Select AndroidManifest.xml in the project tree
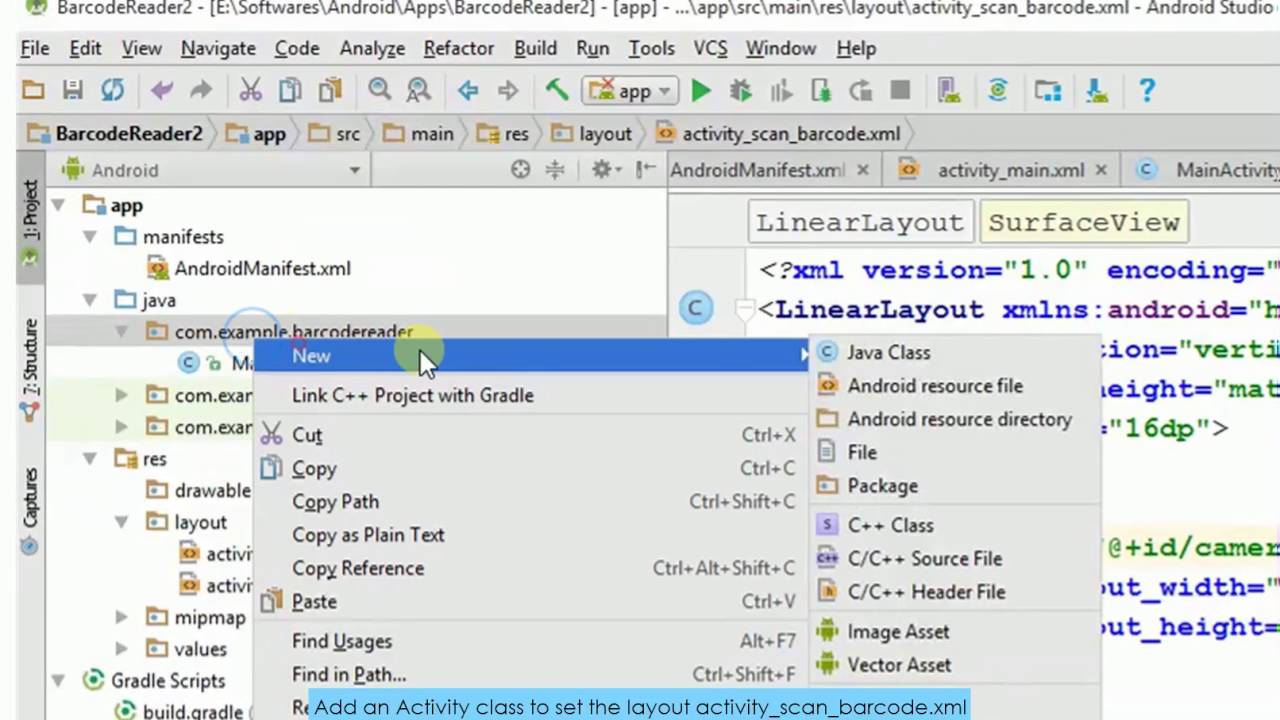Image resolution: width=1280 pixels, height=720 pixels. tap(249, 268)
